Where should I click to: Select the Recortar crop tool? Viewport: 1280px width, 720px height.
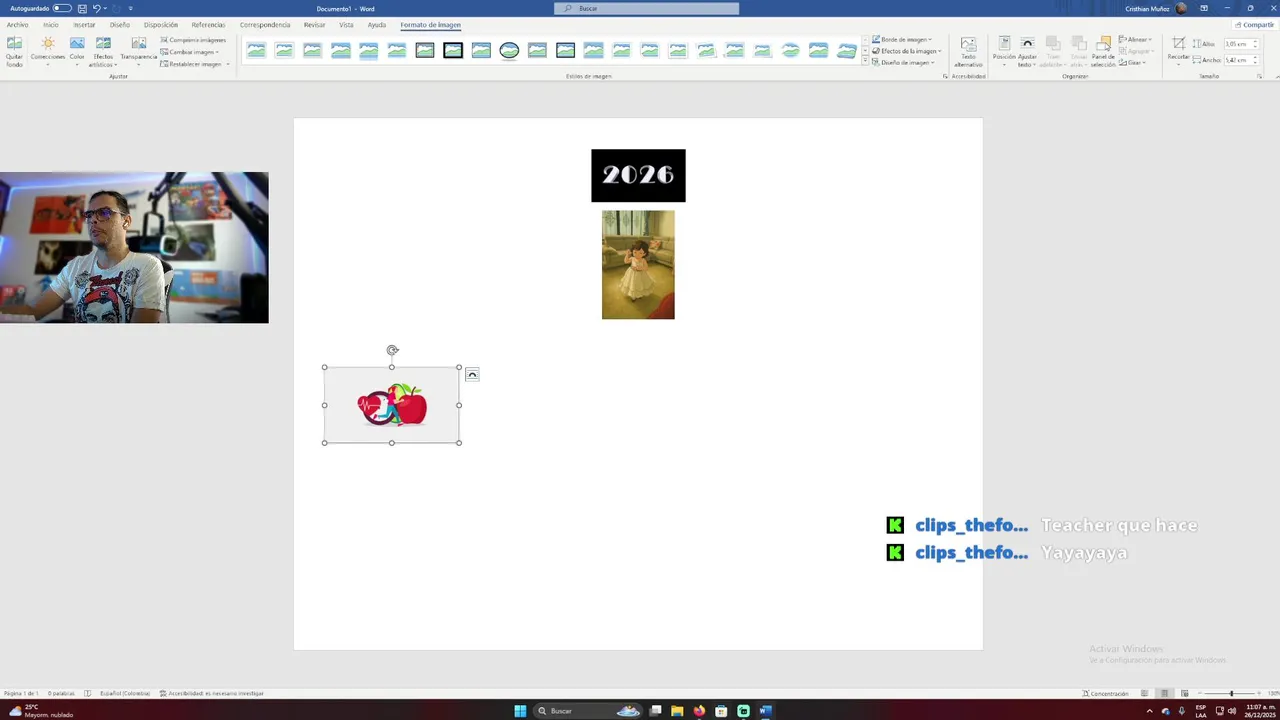[1179, 51]
